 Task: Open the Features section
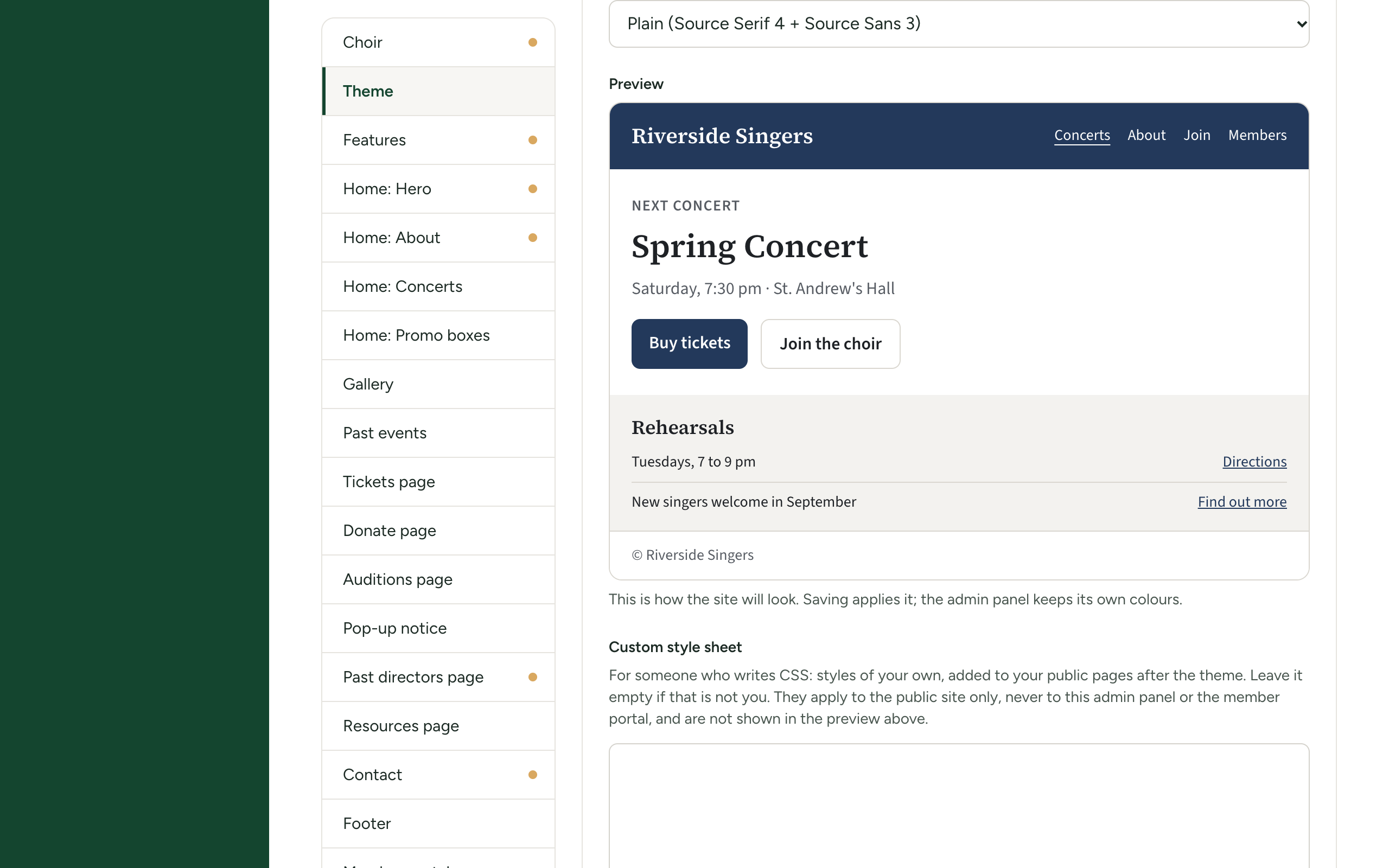coord(438,139)
